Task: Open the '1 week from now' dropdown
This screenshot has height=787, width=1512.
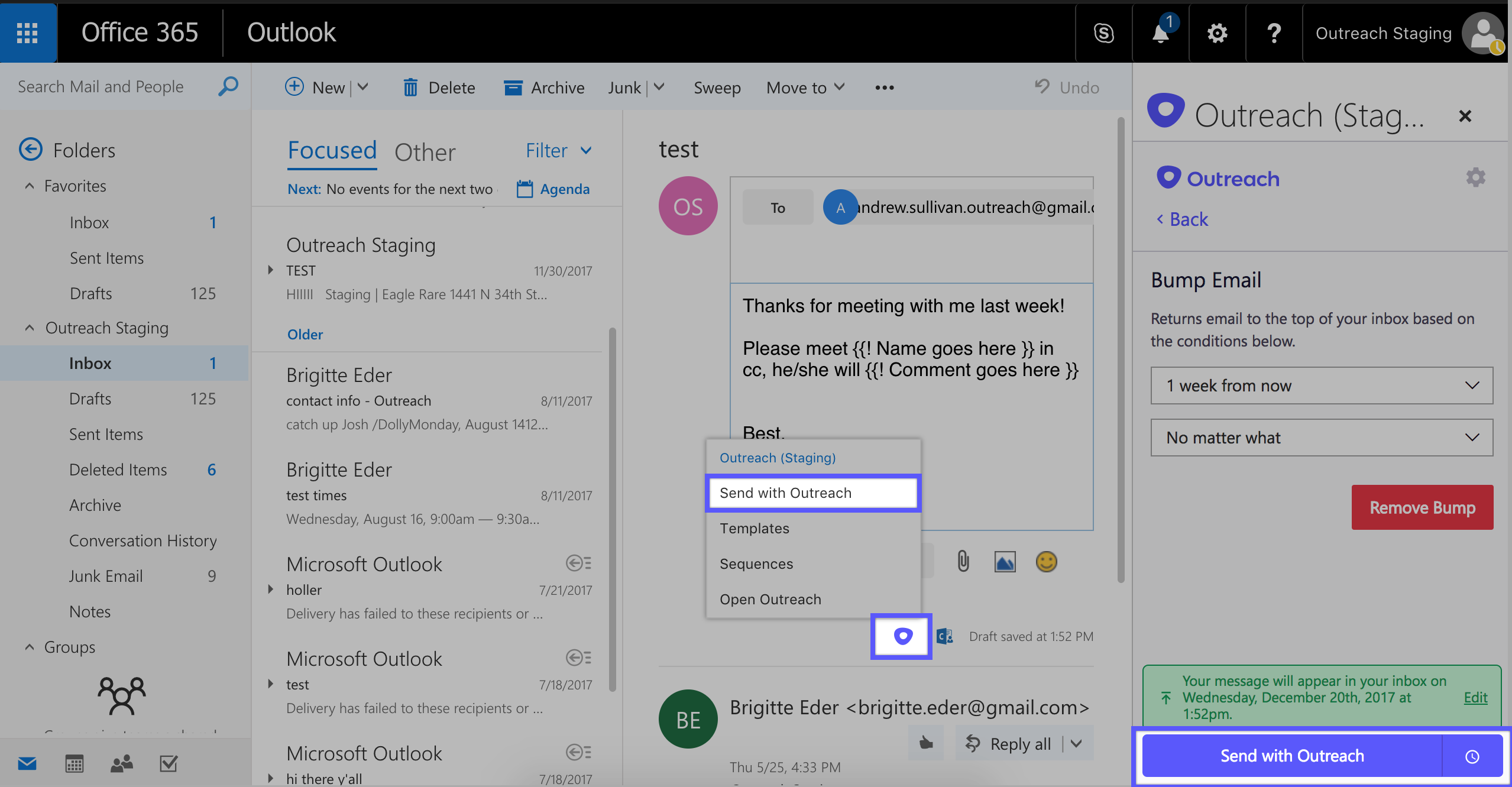Action: click(1322, 386)
